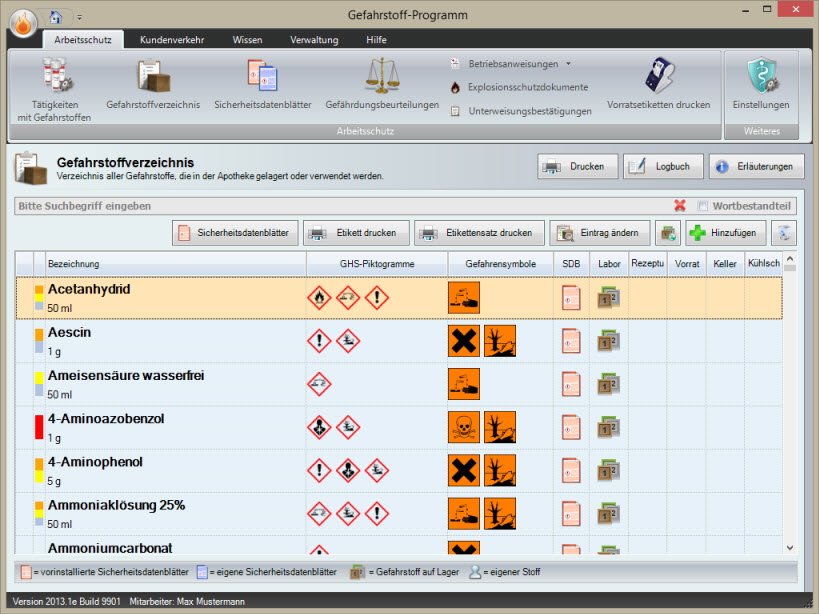
Task: Click the flame application button
Action: [24, 23]
